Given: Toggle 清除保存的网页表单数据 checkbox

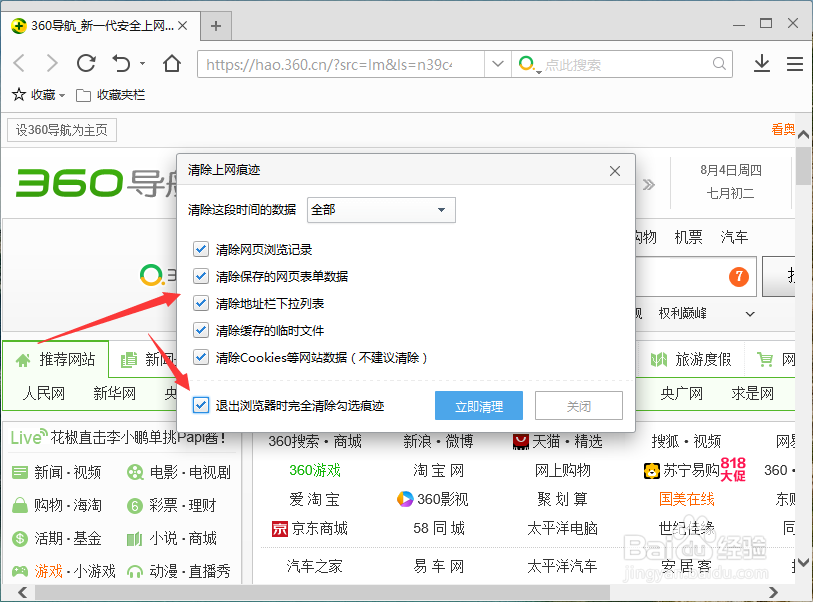Looking at the screenshot, I should pos(201,276).
